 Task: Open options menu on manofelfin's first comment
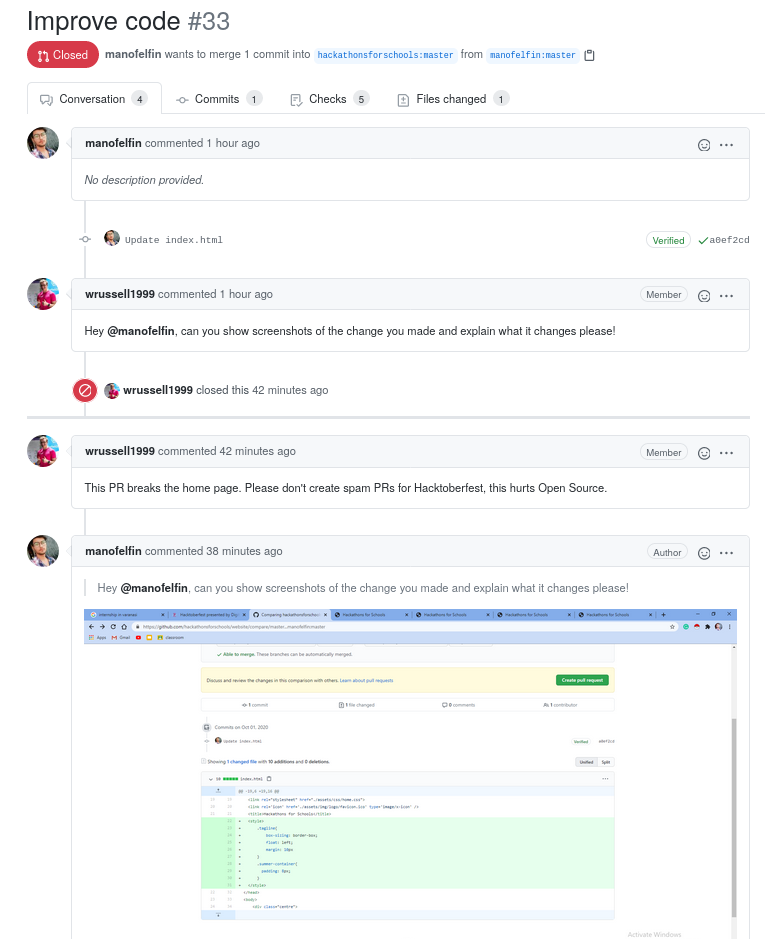pyautogui.click(x=727, y=145)
